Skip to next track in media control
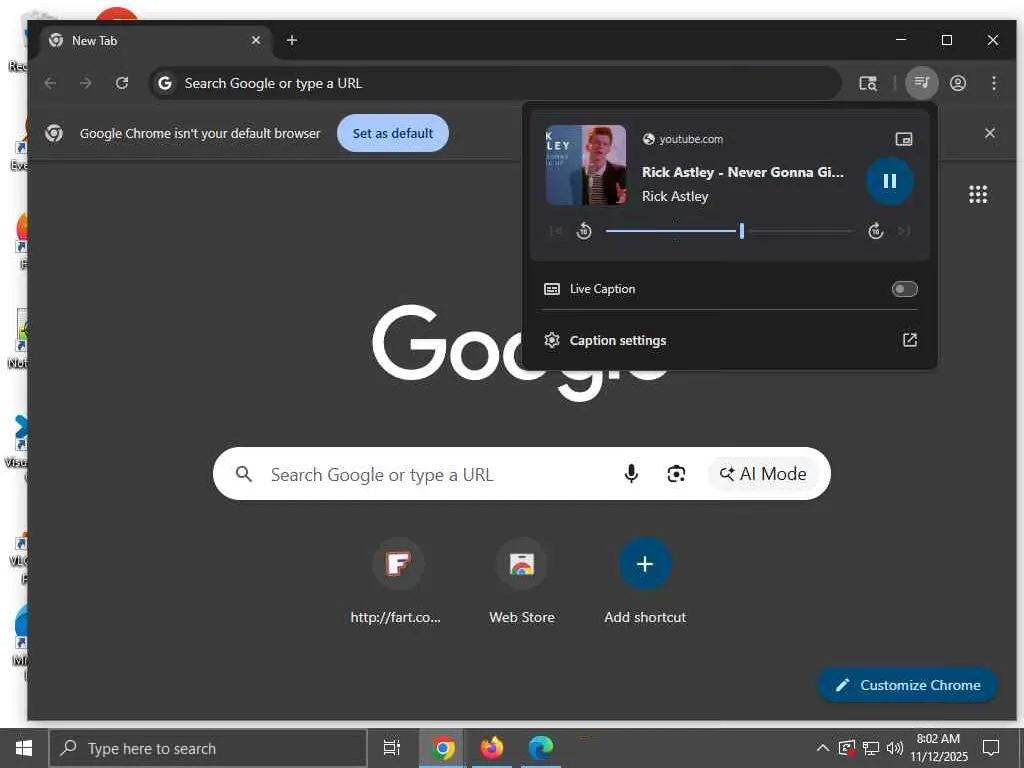Image resolution: width=1024 pixels, height=768 pixels. pyautogui.click(x=904, y=231)
